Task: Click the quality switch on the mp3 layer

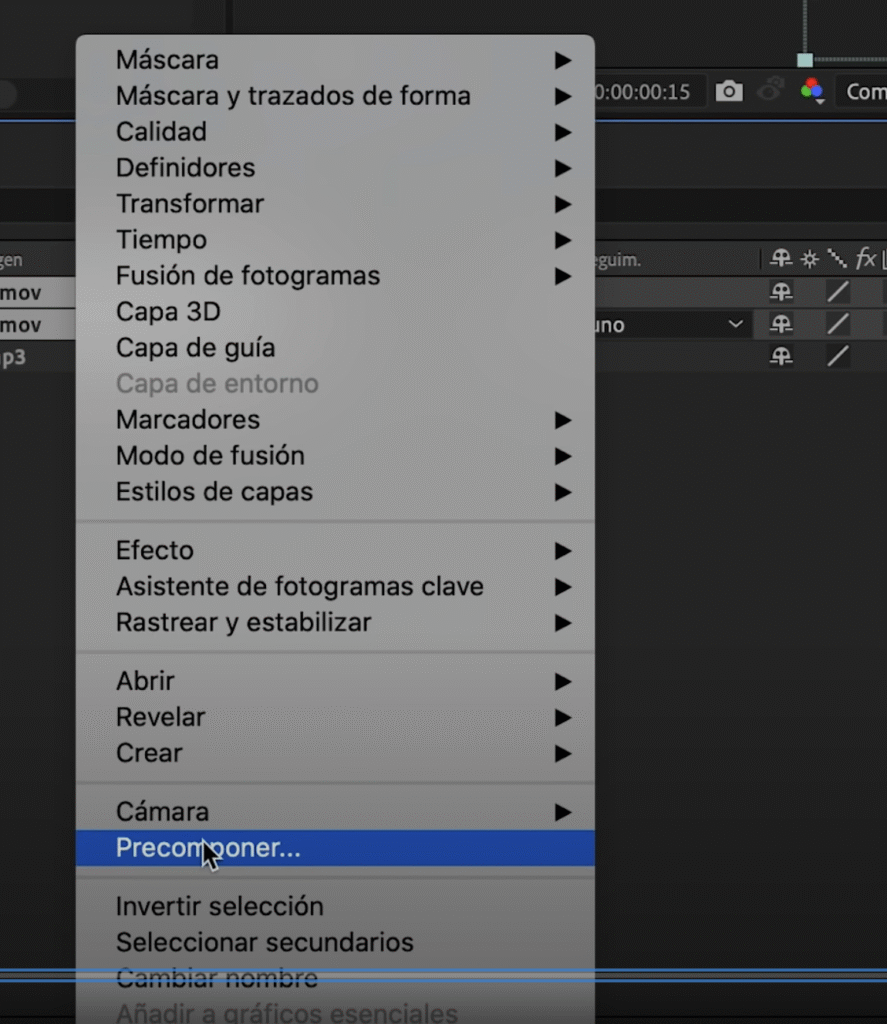Action: click(x=837, y=356)
